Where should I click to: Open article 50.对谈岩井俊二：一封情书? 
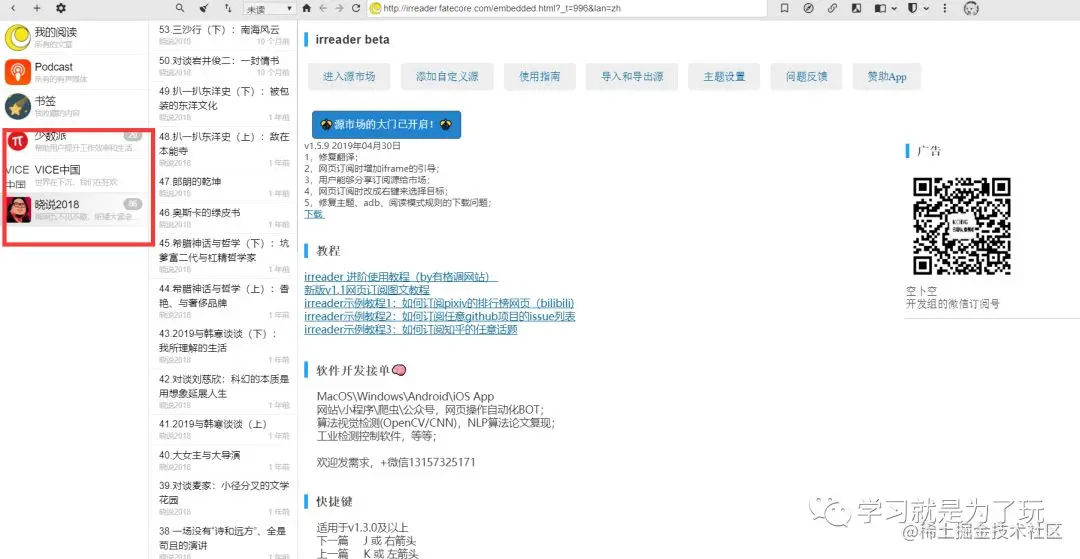tap(224, 65)
